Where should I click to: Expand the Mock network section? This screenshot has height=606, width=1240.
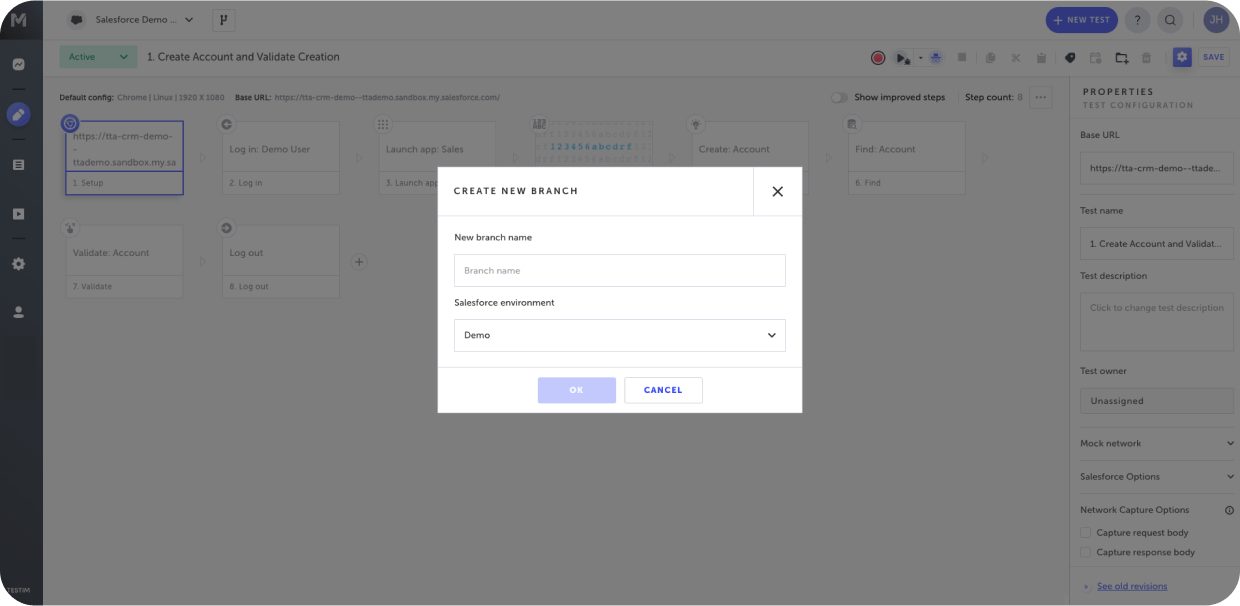tap(1156, 443)
